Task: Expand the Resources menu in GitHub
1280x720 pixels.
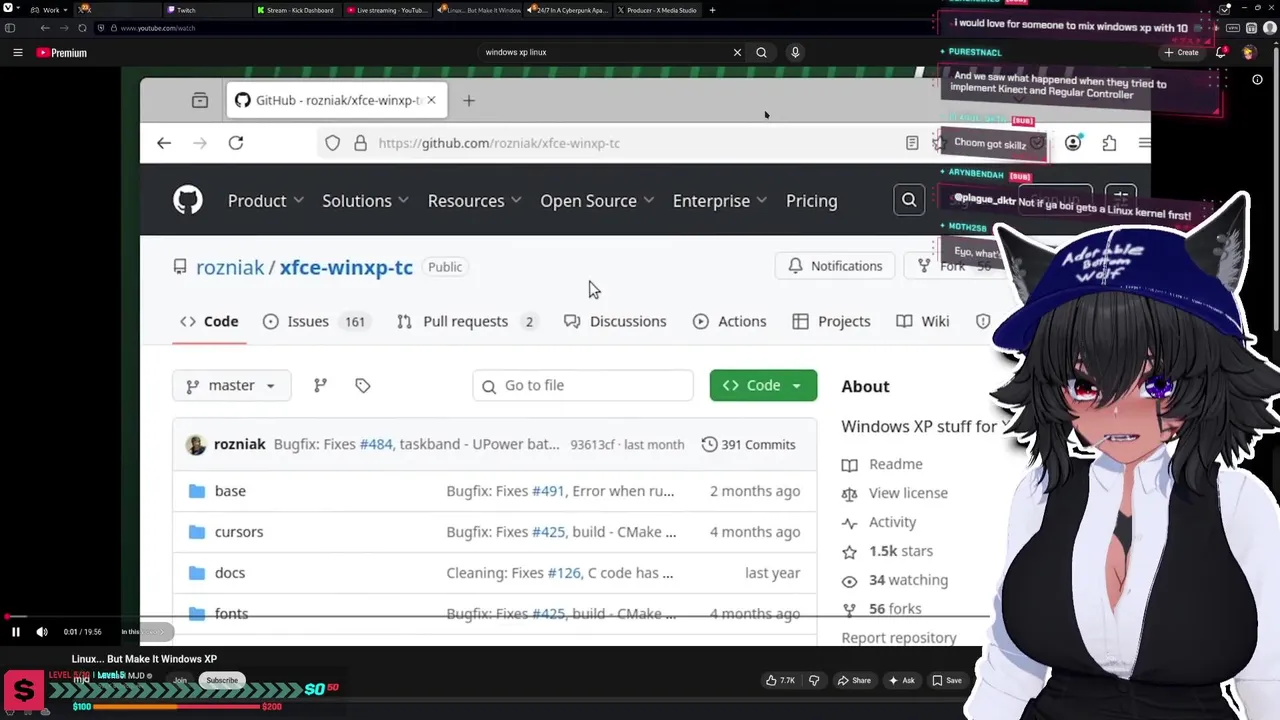Action: (474, 201)
